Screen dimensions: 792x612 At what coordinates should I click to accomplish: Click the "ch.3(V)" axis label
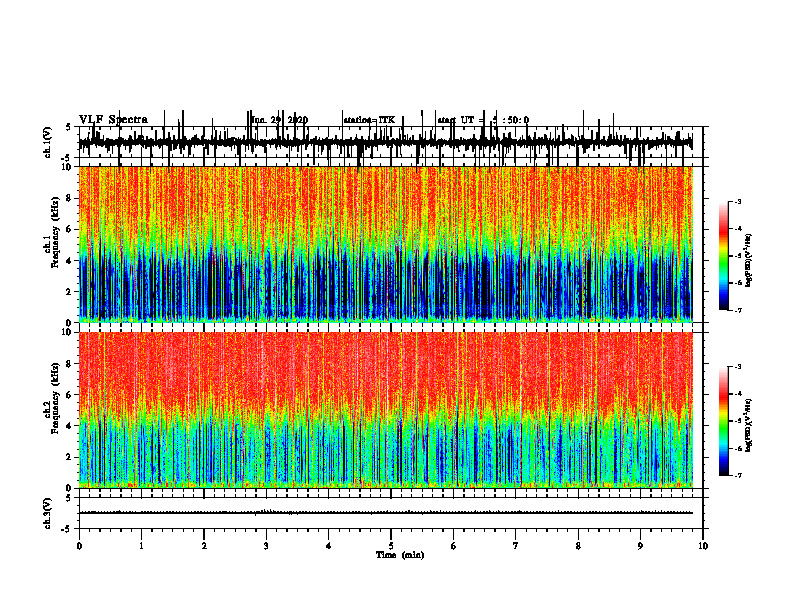(x=48, y=513)
